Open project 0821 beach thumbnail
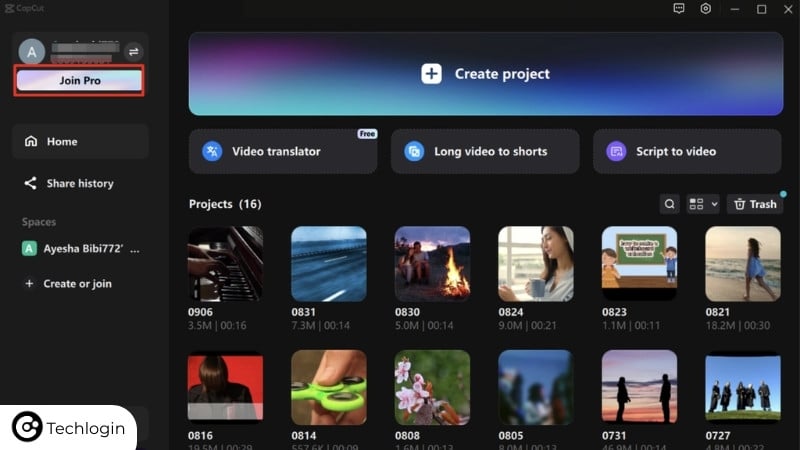 742,264
